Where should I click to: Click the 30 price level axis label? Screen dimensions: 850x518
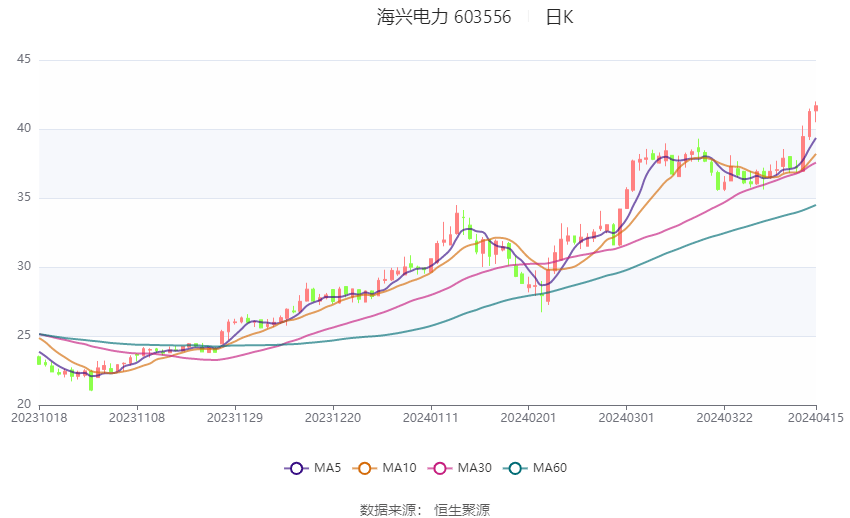point(24,267)
